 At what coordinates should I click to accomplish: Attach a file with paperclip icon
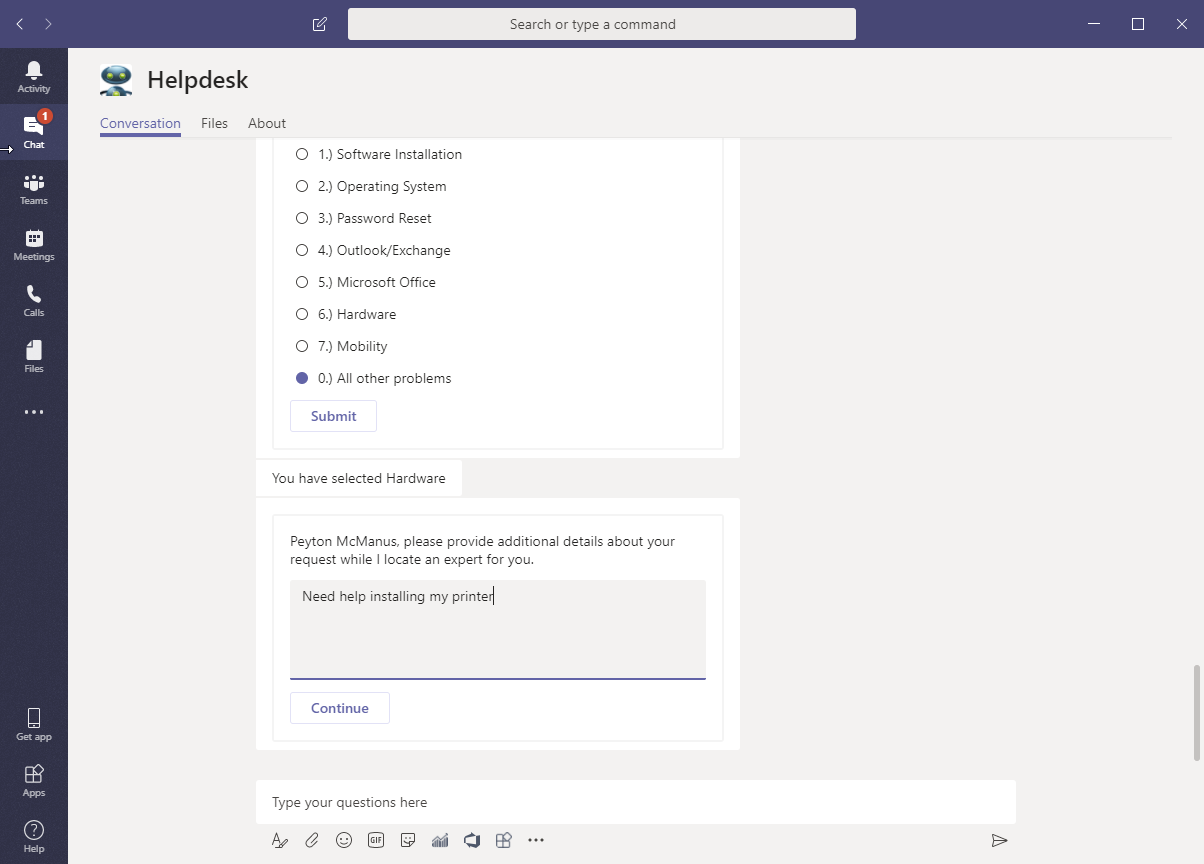(x=312, y=840)
